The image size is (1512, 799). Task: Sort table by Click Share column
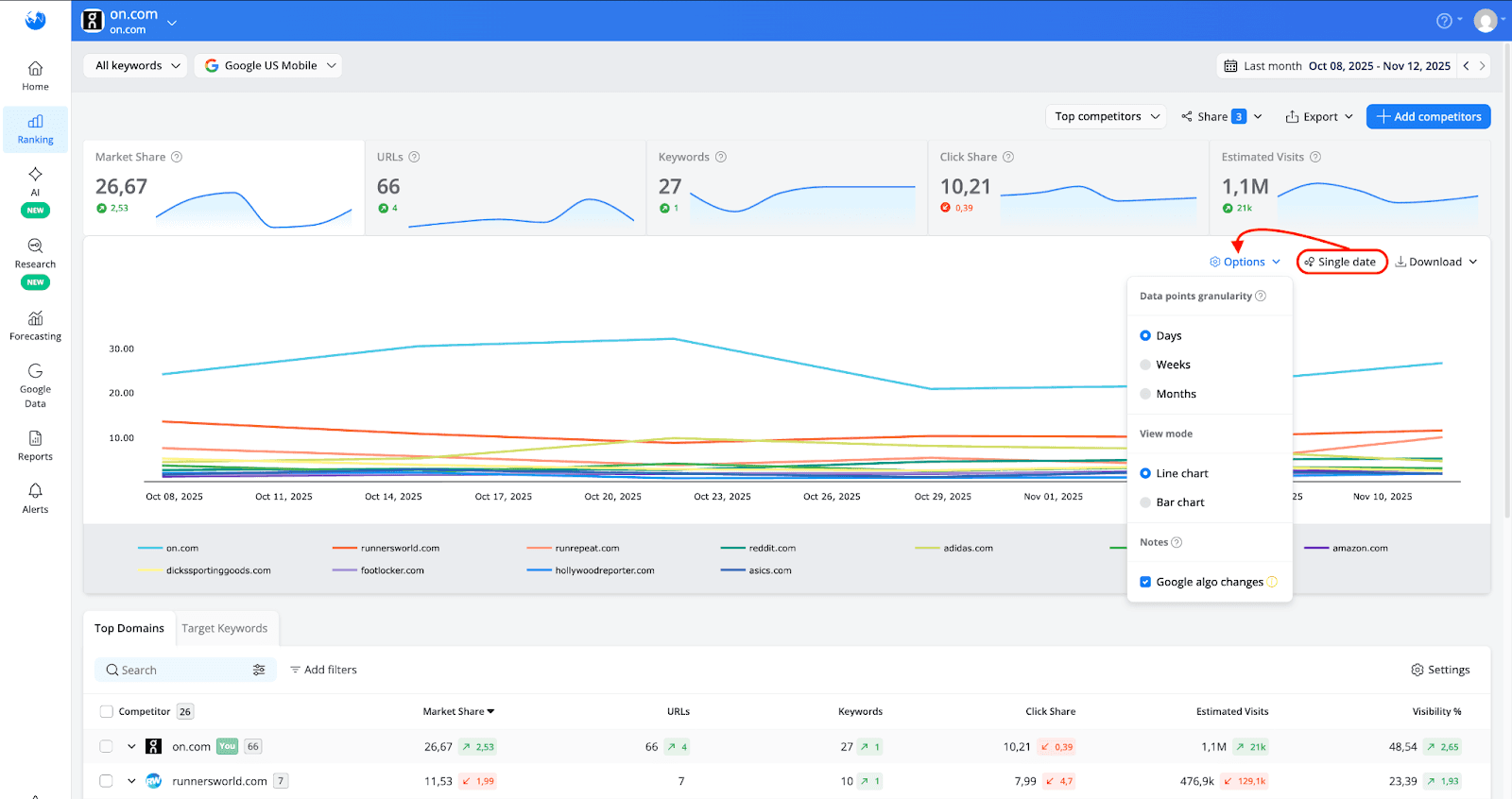click(x=1051, y=711)
